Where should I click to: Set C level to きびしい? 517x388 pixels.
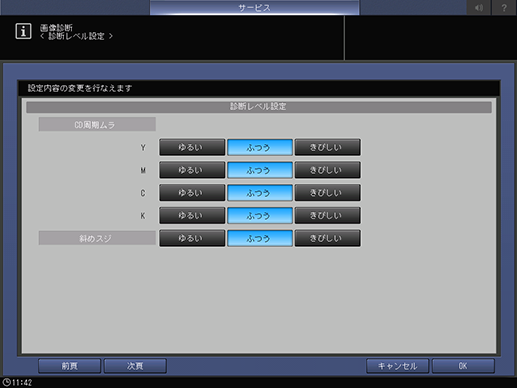click(327, 193)
